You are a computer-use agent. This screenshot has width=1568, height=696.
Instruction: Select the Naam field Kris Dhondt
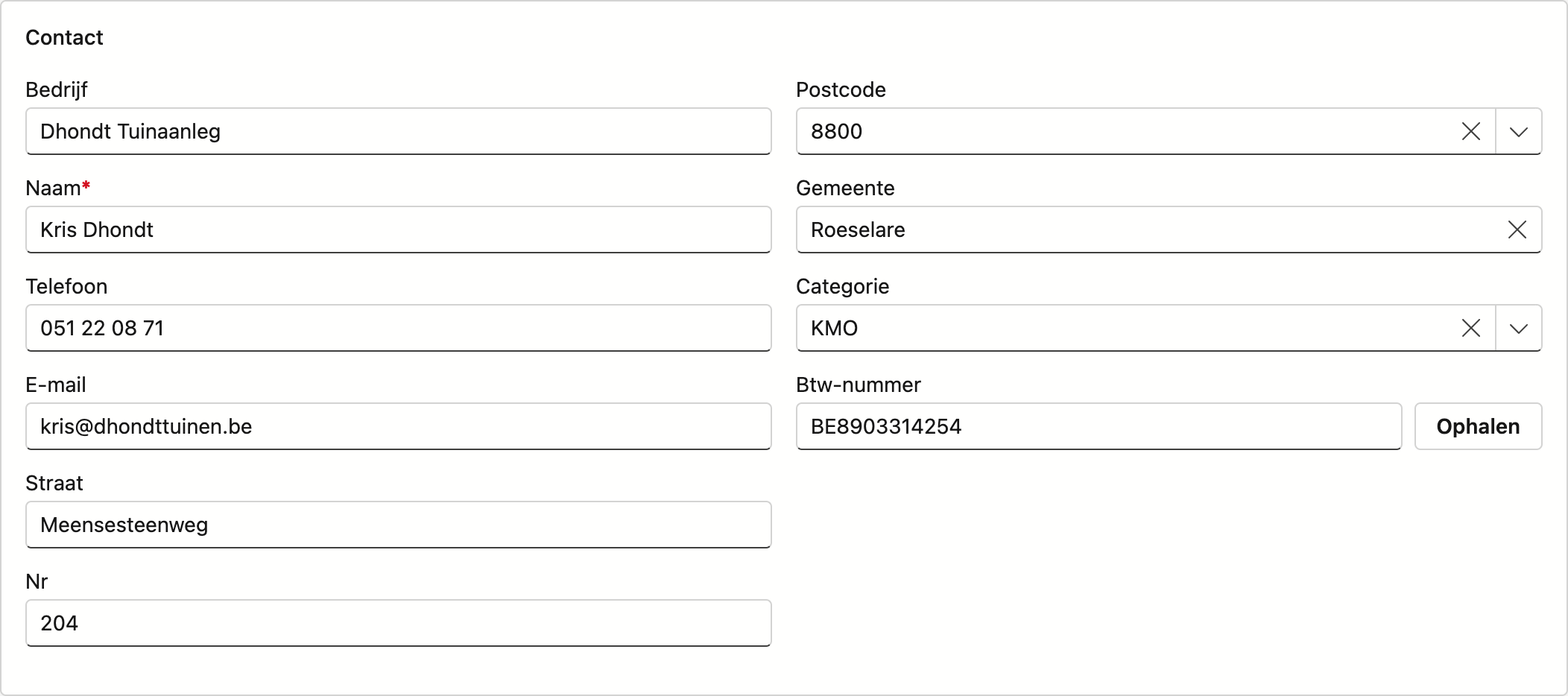coord(399,230)
